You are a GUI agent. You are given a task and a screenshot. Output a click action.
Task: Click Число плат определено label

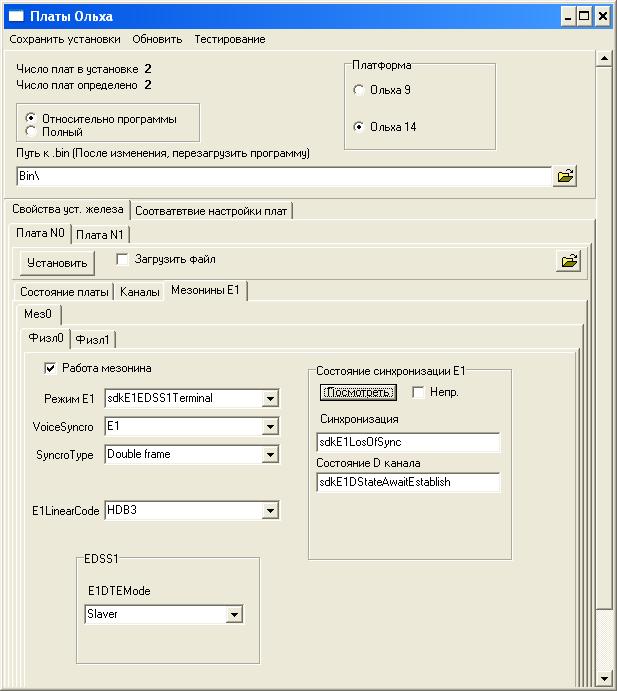tap(77, 85)
